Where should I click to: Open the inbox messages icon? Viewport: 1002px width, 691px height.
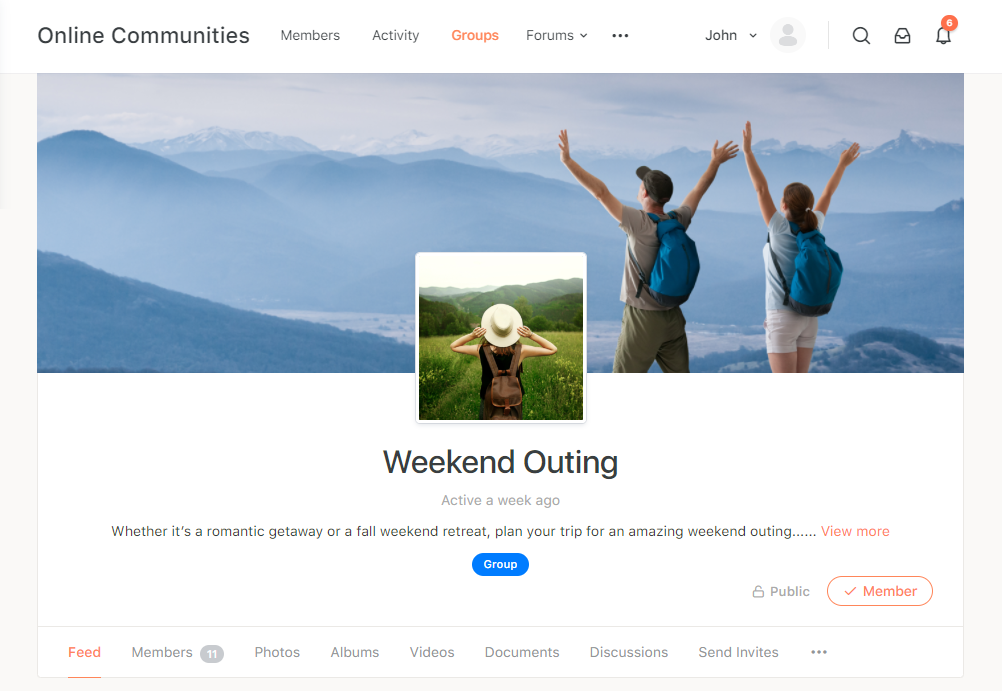point(902,36)
